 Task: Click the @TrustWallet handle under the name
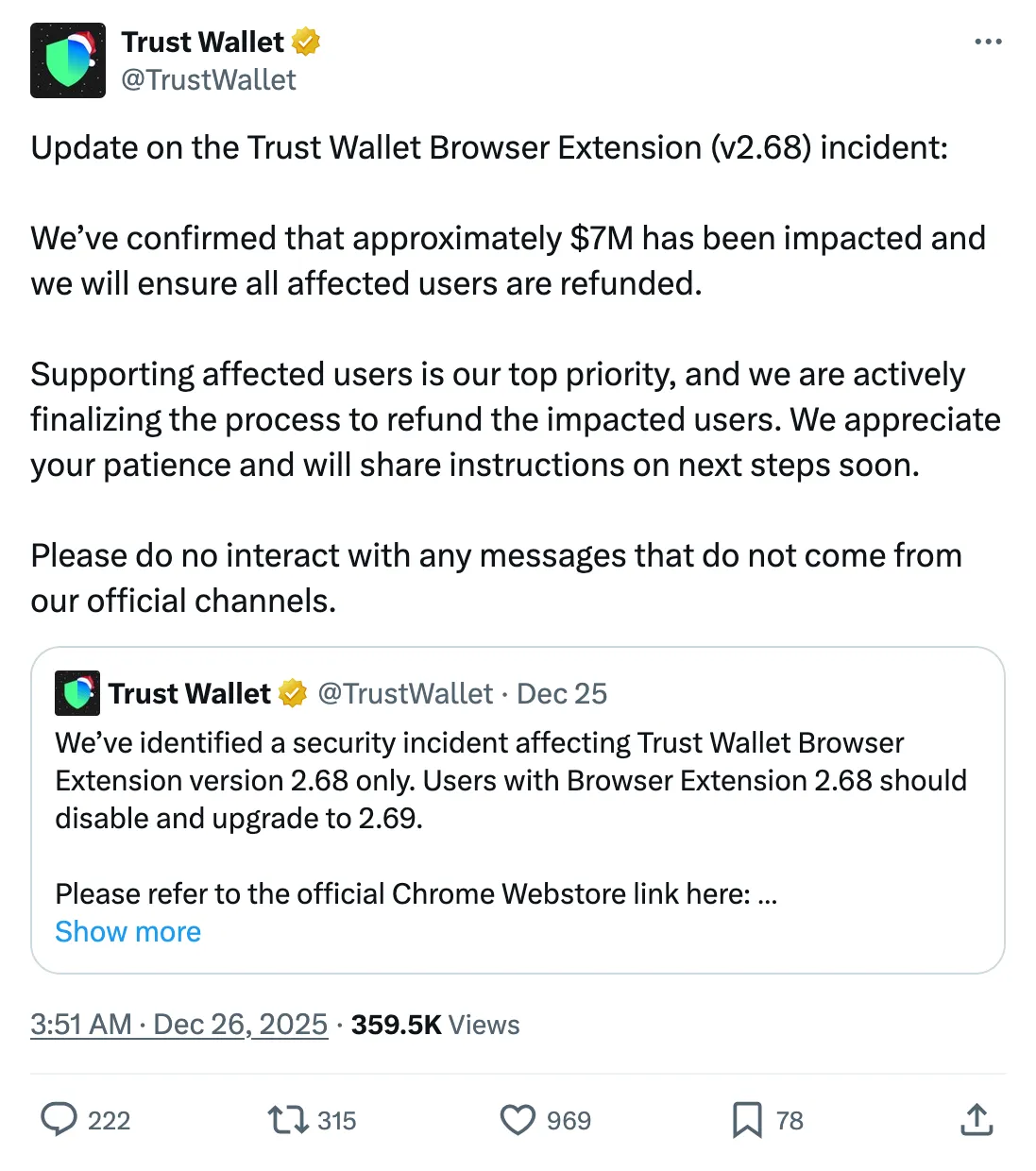209,80
